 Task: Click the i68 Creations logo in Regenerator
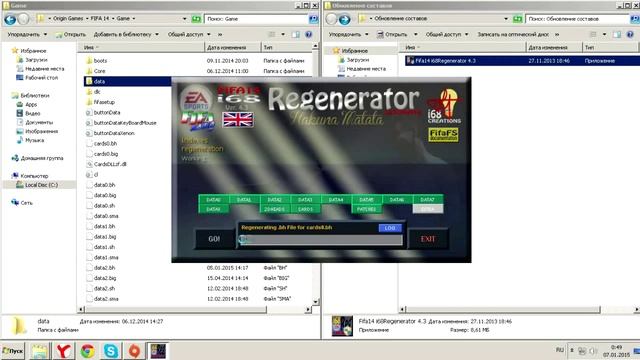444,106
